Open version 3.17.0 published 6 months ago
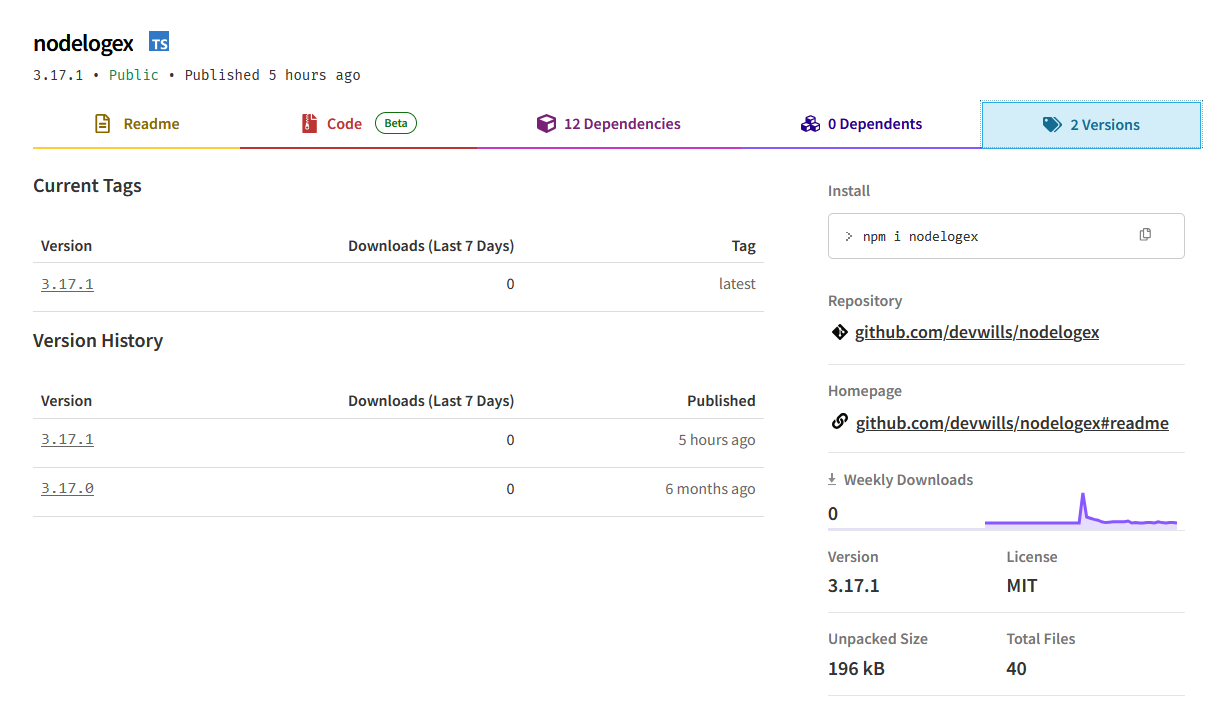 67,488
